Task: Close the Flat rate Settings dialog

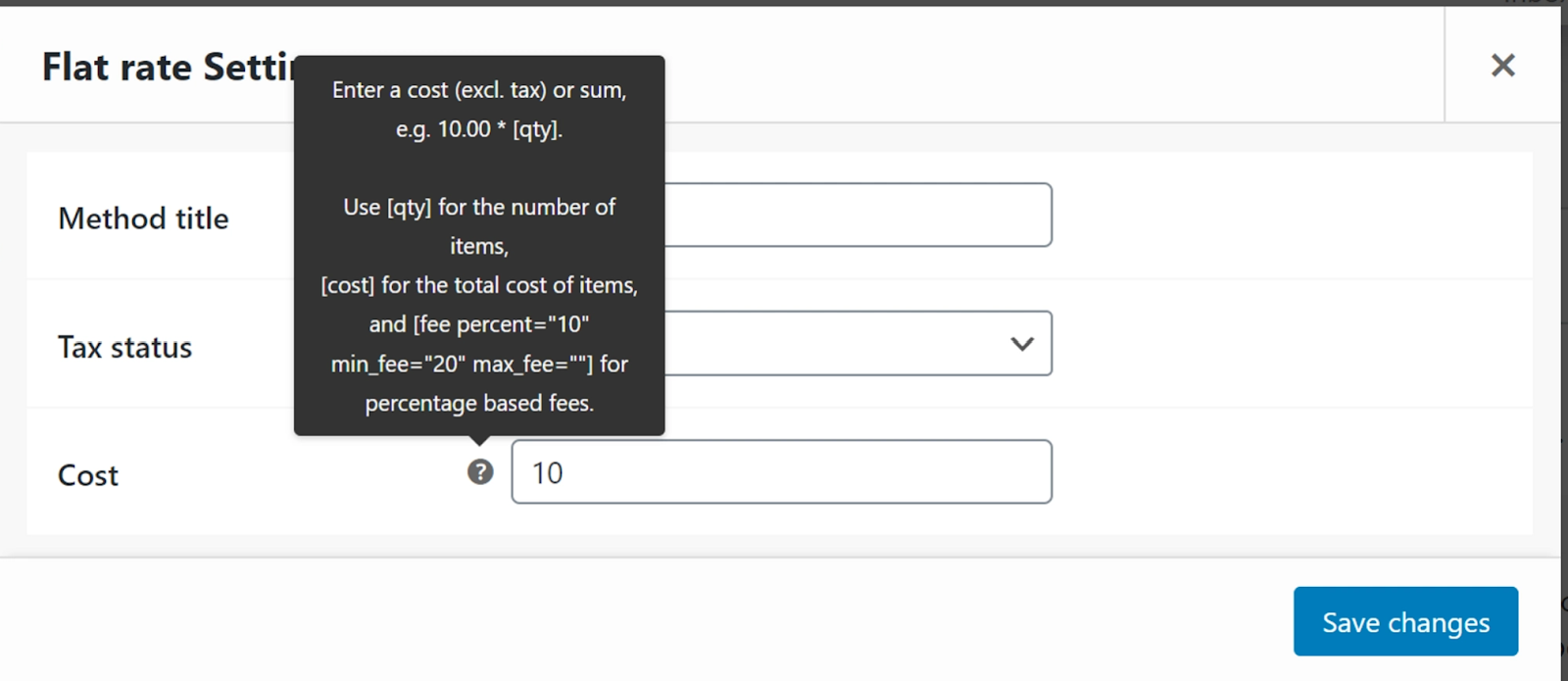Action: (x=1502, y=66)
